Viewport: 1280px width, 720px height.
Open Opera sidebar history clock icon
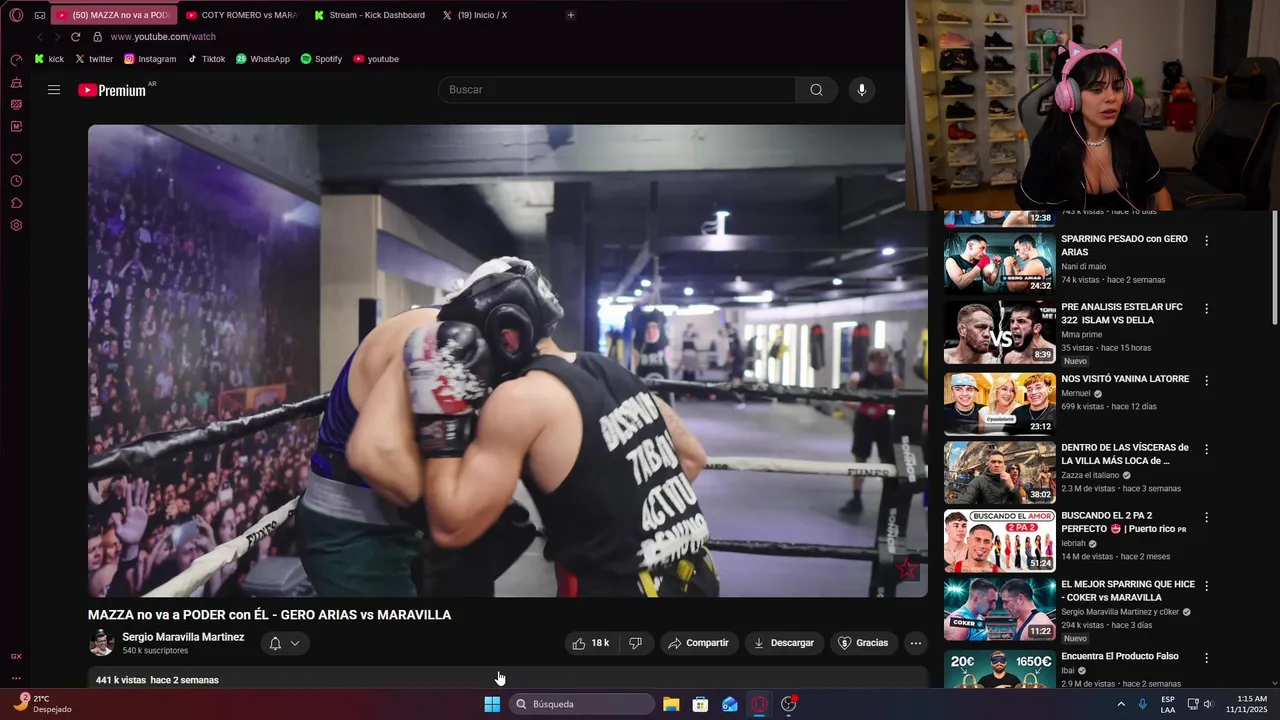point(16,181)
